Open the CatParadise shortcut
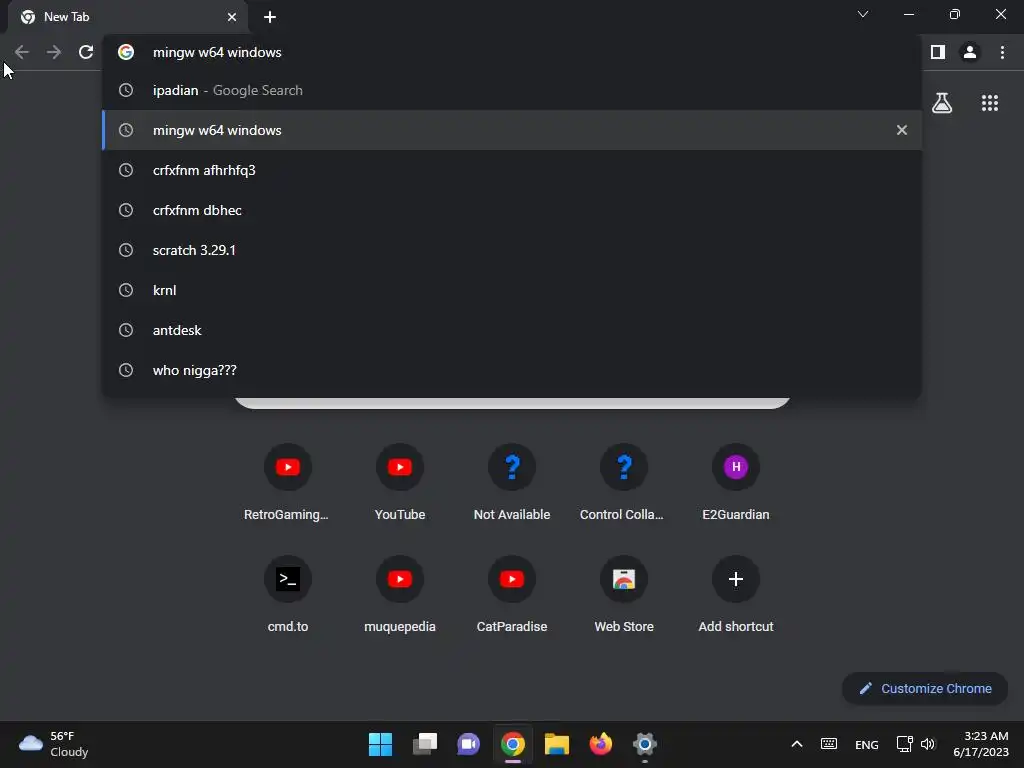 coord(512,595)
